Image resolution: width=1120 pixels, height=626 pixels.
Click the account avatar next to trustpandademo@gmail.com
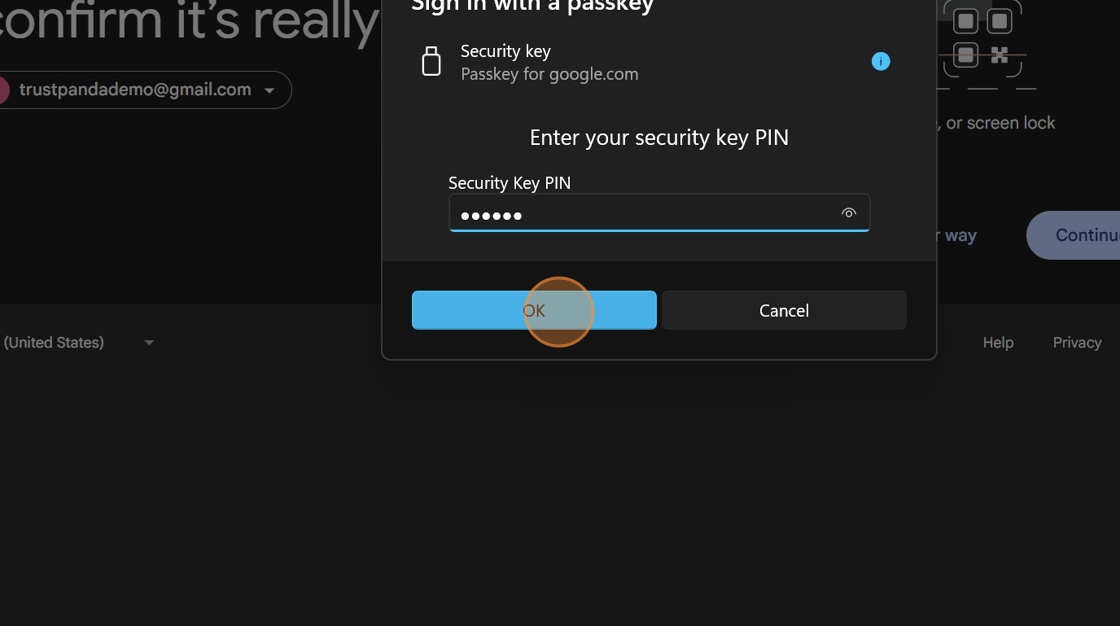tap(4, 90)
